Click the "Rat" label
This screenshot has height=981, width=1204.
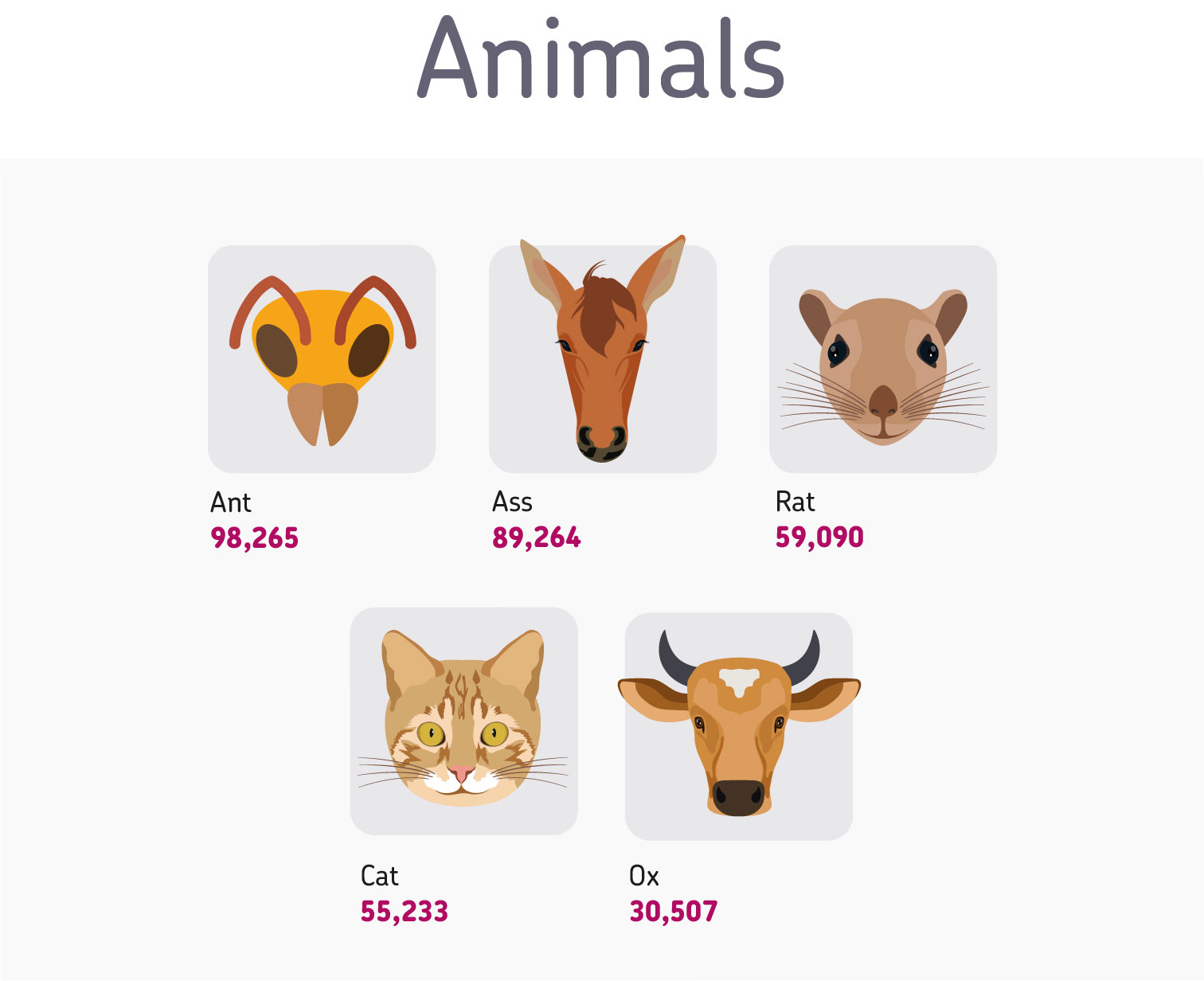[x=795, y=502]
